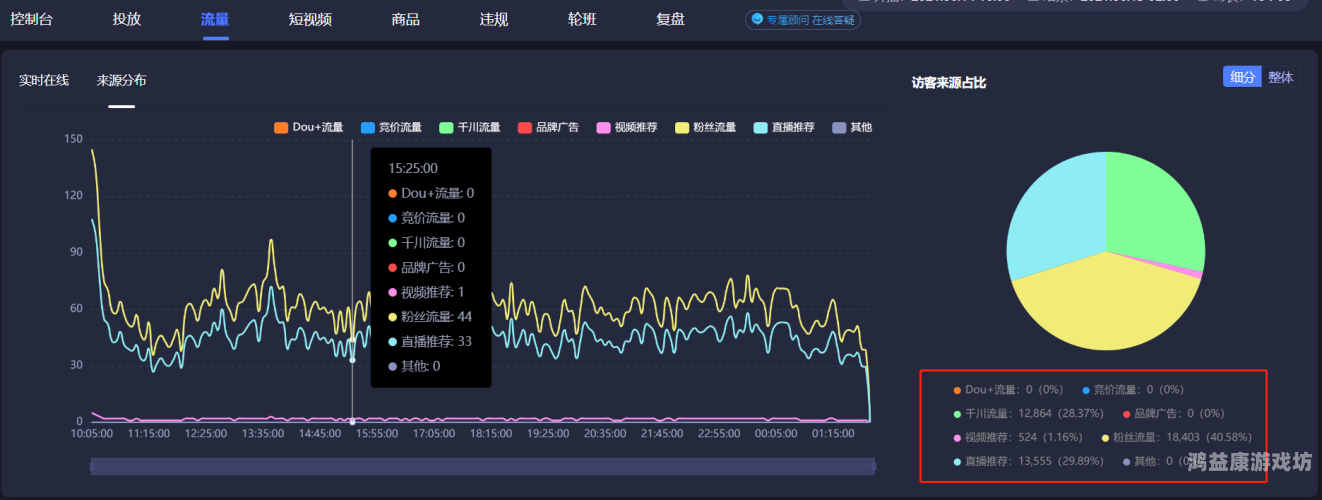Go to the 商品 tab

[406, 19]
